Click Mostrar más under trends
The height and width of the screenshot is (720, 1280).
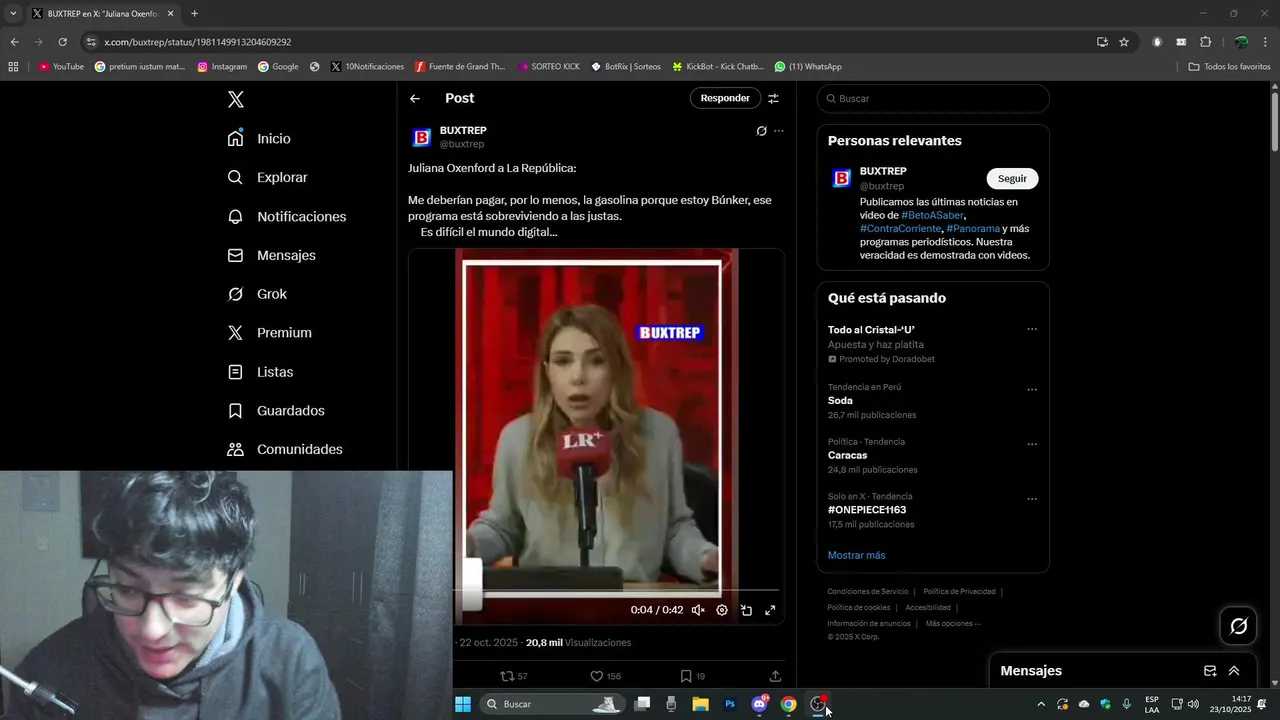click(x=856, y=555)
